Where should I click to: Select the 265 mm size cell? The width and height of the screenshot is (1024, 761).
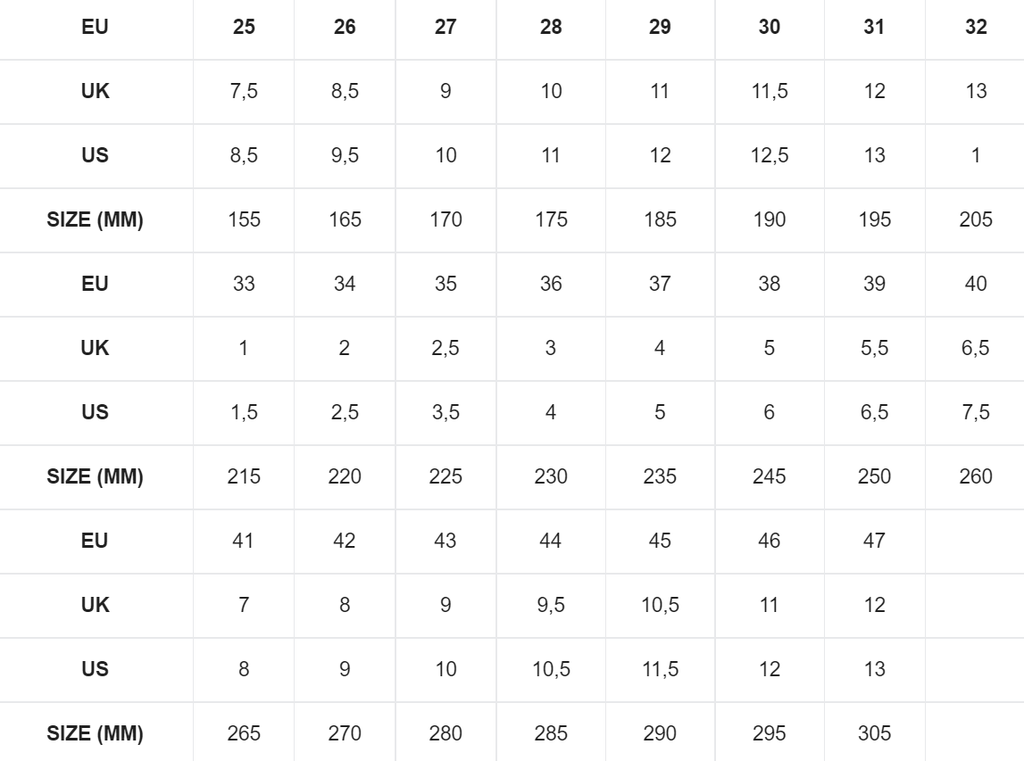pyautogui.click(x=244, y=733)
